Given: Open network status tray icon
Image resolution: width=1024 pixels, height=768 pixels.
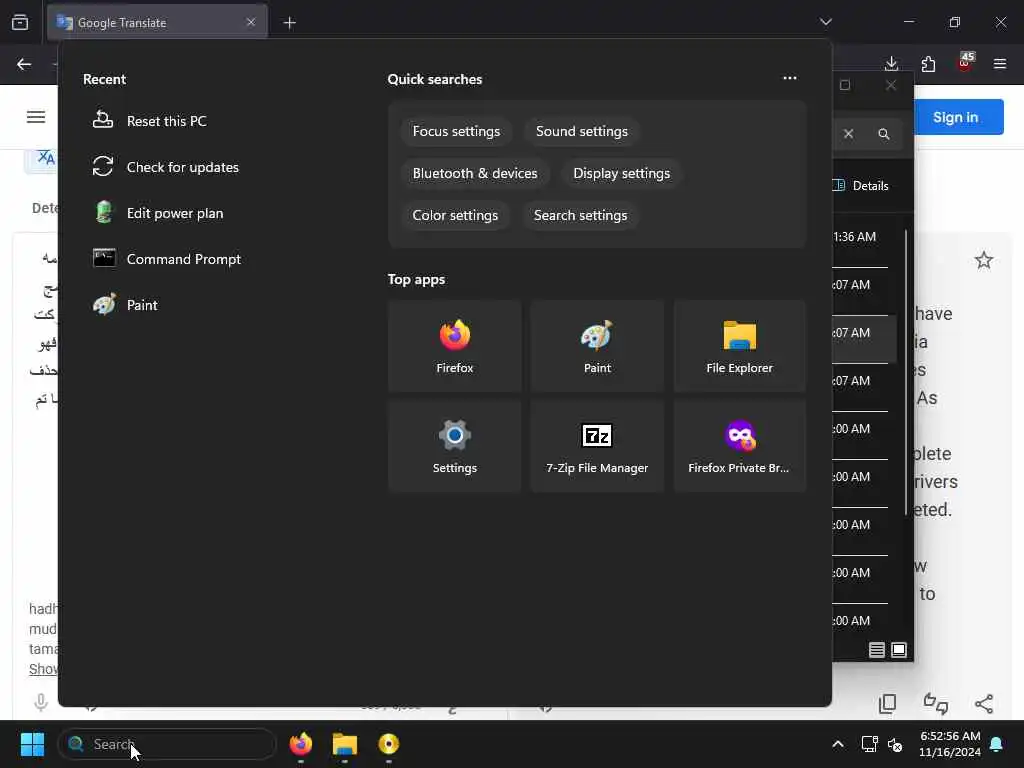Looking at the screenshot, I should 869,744.
